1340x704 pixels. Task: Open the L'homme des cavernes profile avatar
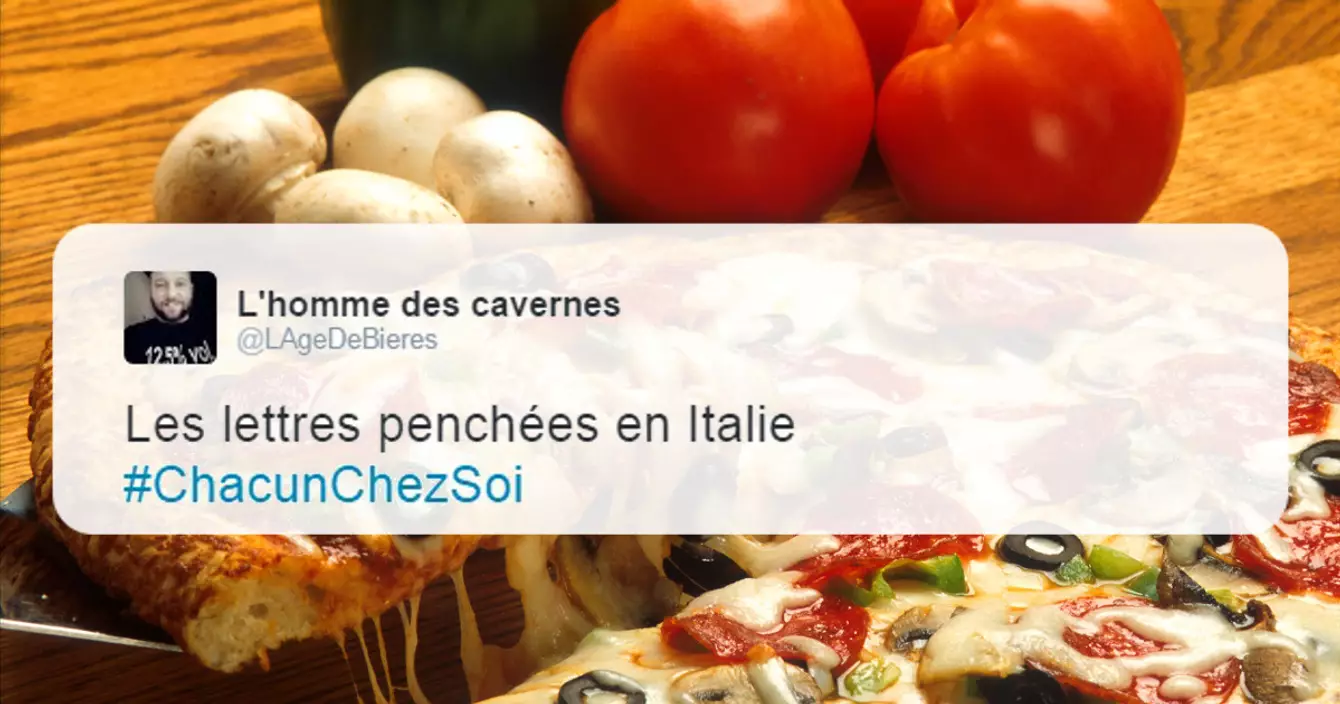pyautogui.click(x=170, y=317)
